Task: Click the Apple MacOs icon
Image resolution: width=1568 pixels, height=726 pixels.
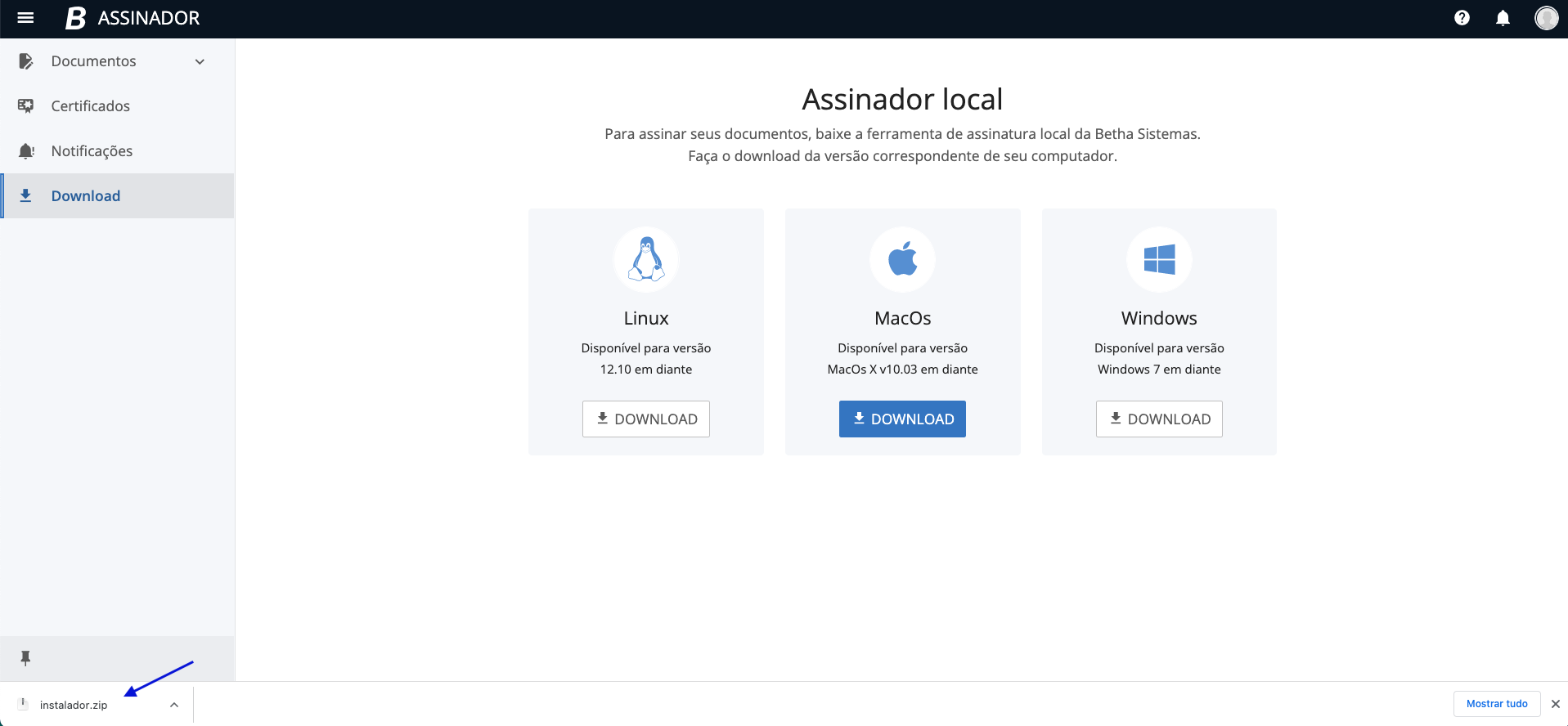Action: tap(902, 259)
